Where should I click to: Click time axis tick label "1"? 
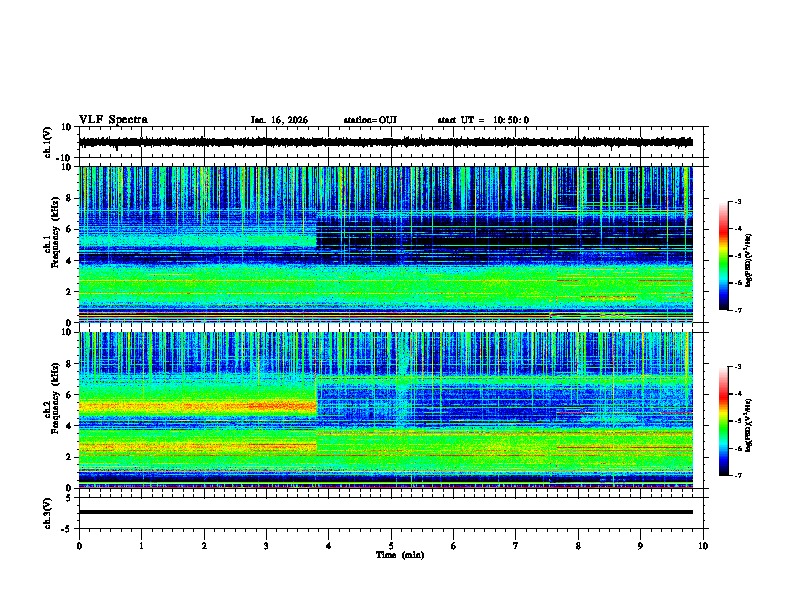141,546
